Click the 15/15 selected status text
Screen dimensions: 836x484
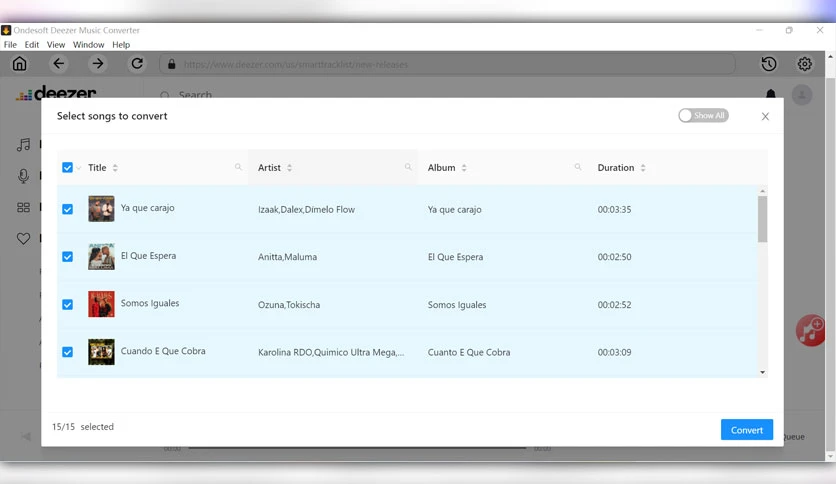(x=83, y=426)
